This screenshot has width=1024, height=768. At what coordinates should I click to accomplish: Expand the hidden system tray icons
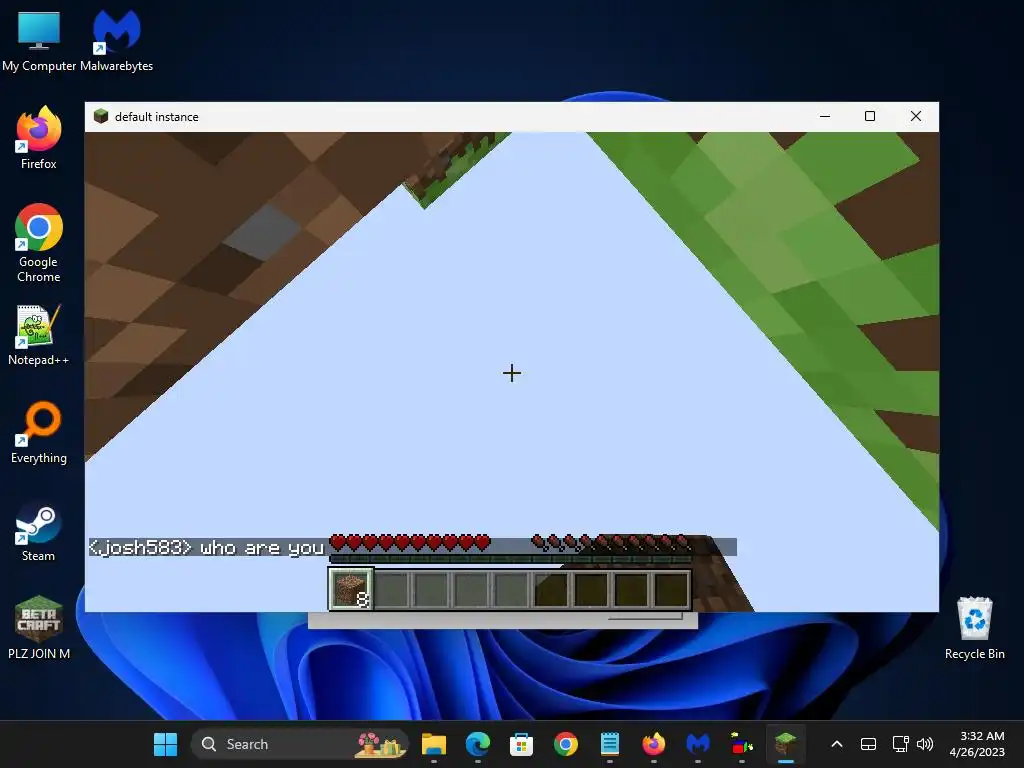[x=837, y=744]
